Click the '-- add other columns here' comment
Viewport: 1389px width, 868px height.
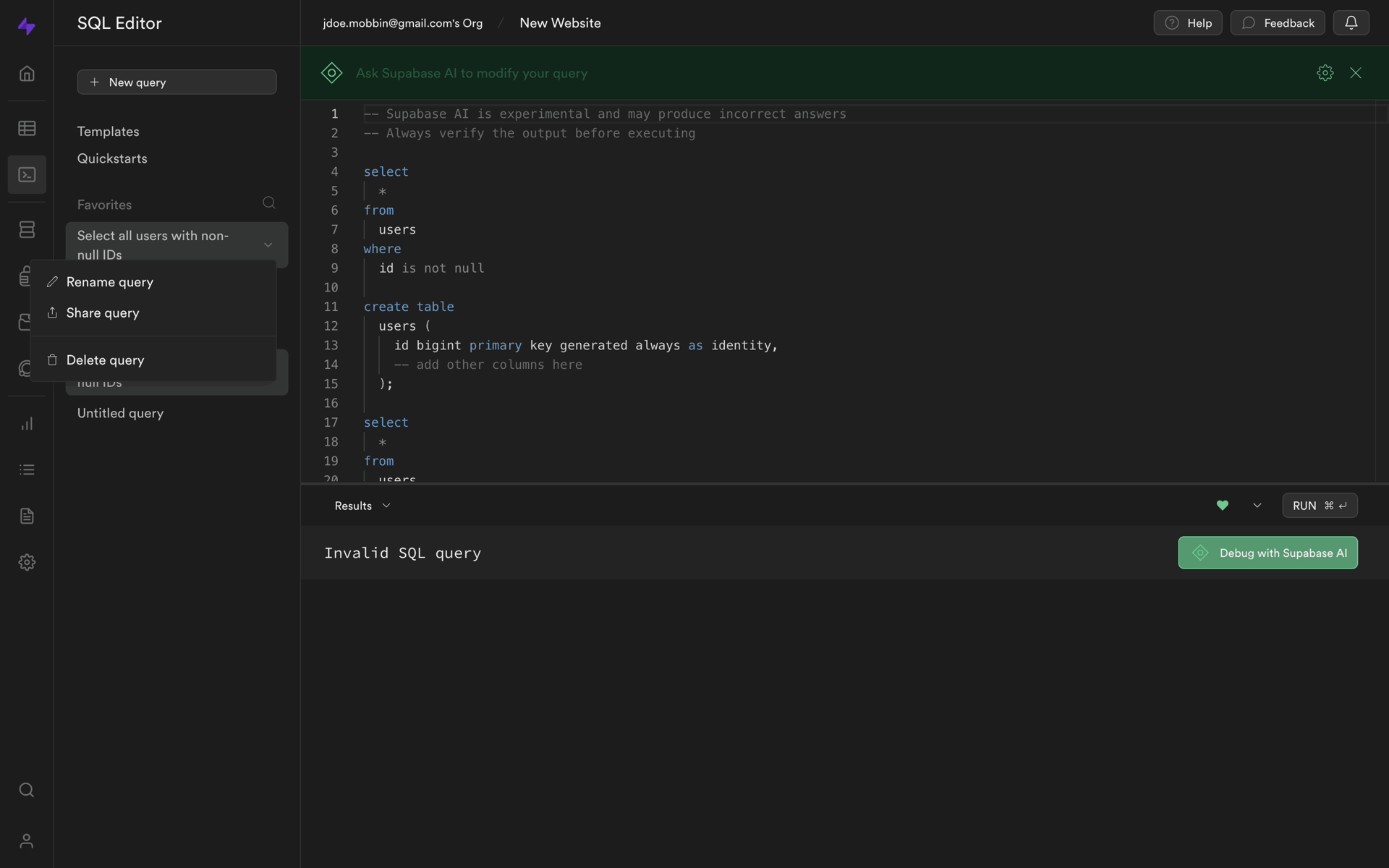coord(488,365)
